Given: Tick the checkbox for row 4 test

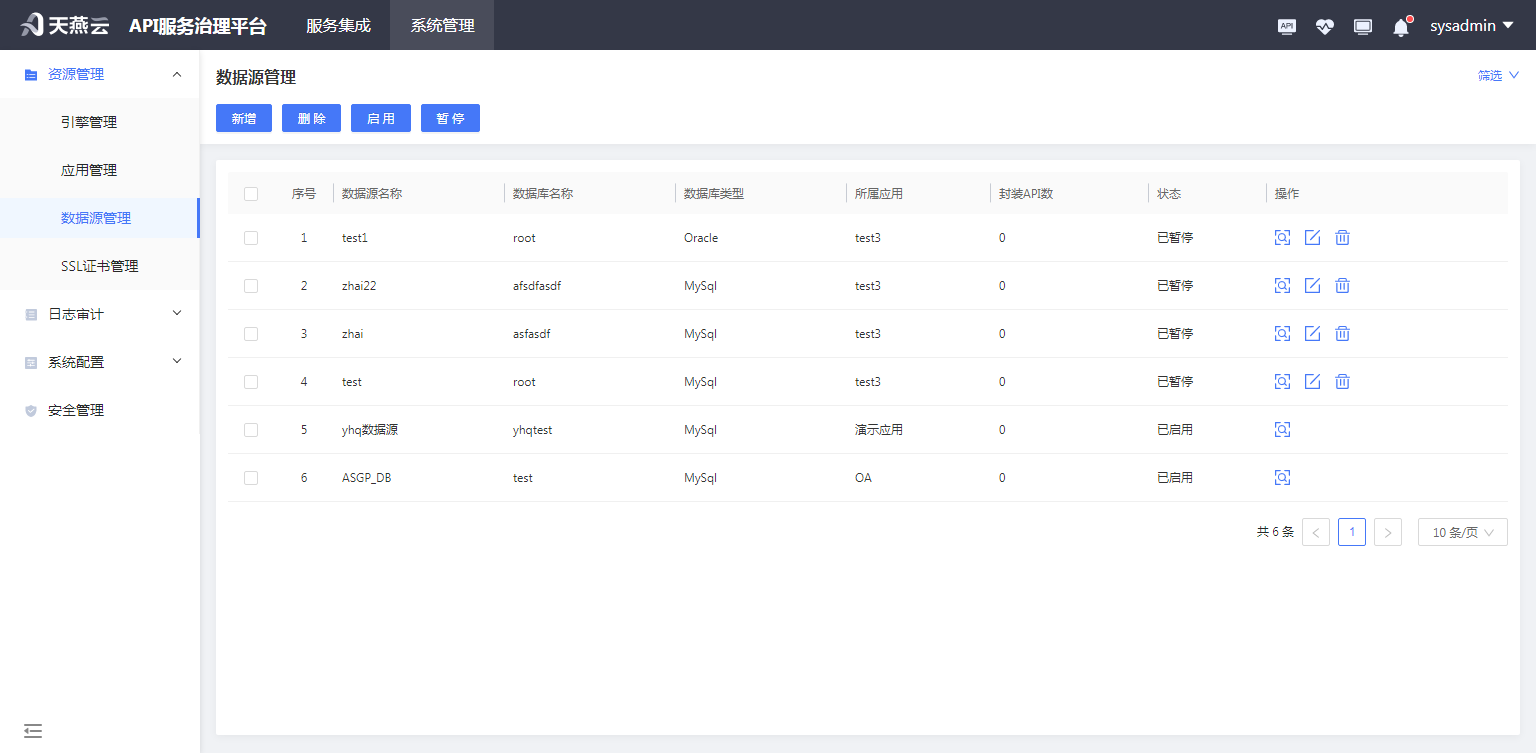Looking at the screenshot, I should click(251, 381).
